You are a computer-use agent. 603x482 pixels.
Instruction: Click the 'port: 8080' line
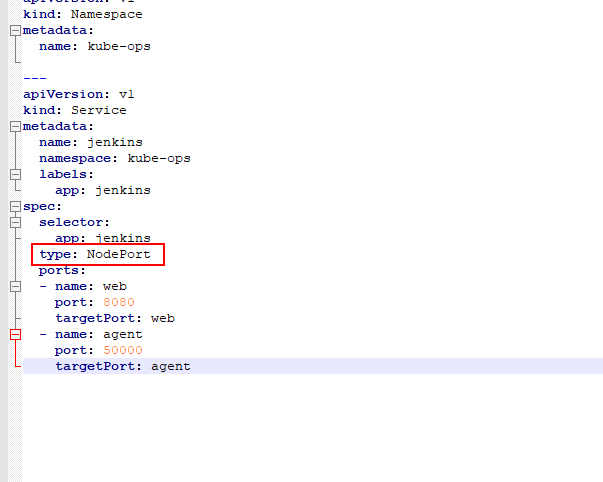point(95,302)
